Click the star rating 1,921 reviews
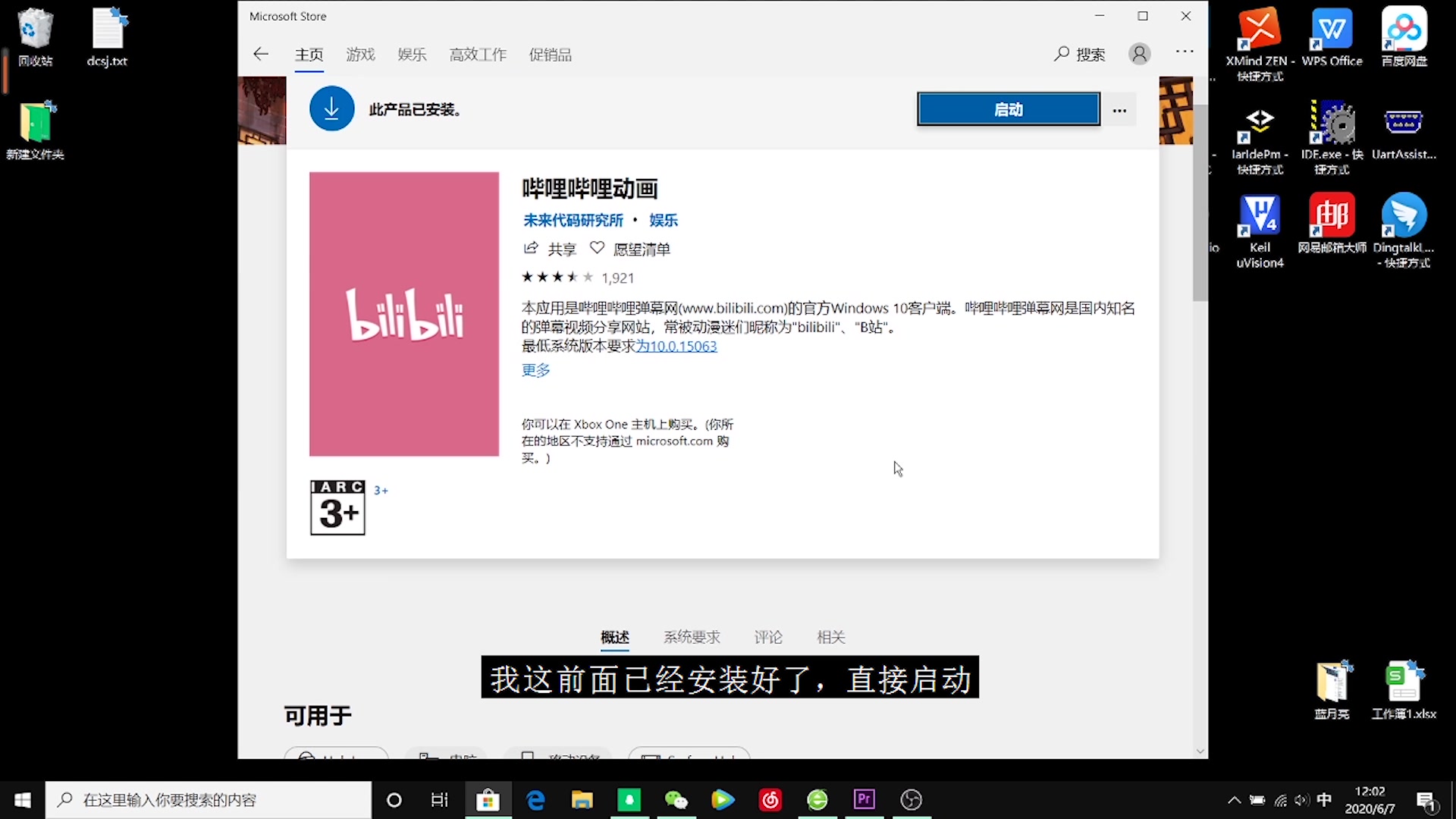This screenshot has width=1456, height=819. [x=578, y=278]
